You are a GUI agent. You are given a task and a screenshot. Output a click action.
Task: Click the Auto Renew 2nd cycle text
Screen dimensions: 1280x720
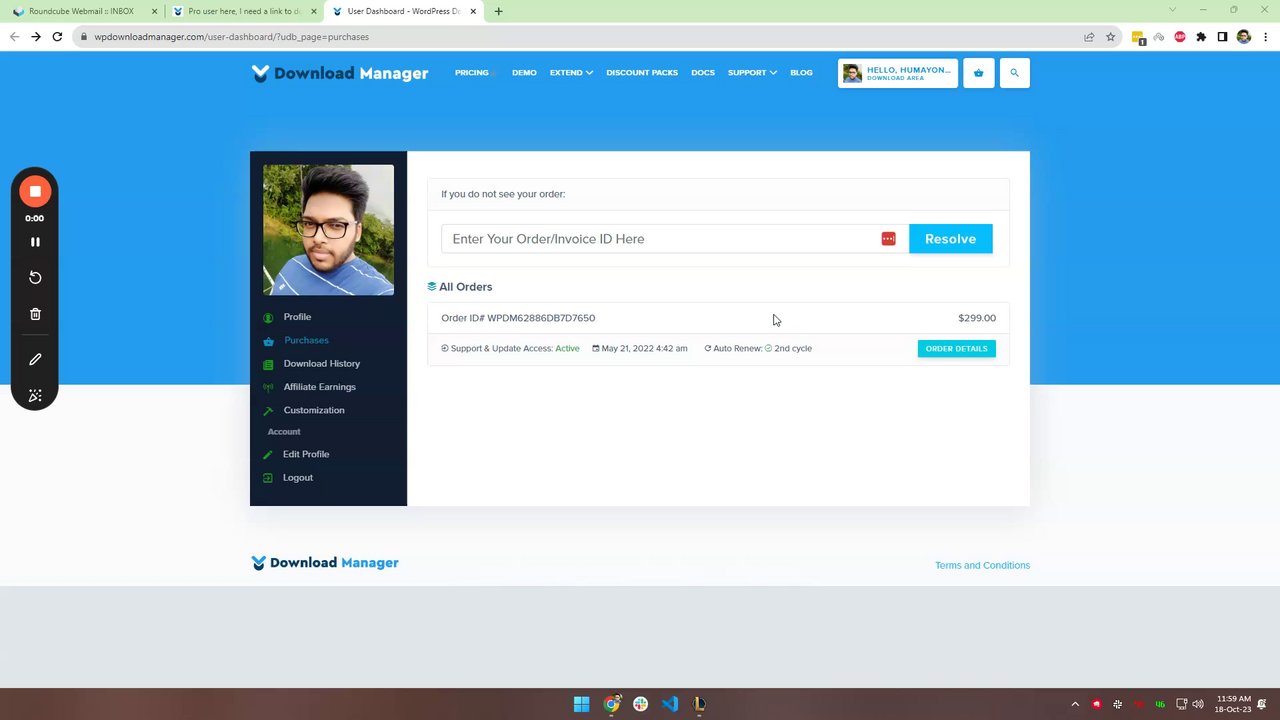pyautogui.click(x=758, y=349)
